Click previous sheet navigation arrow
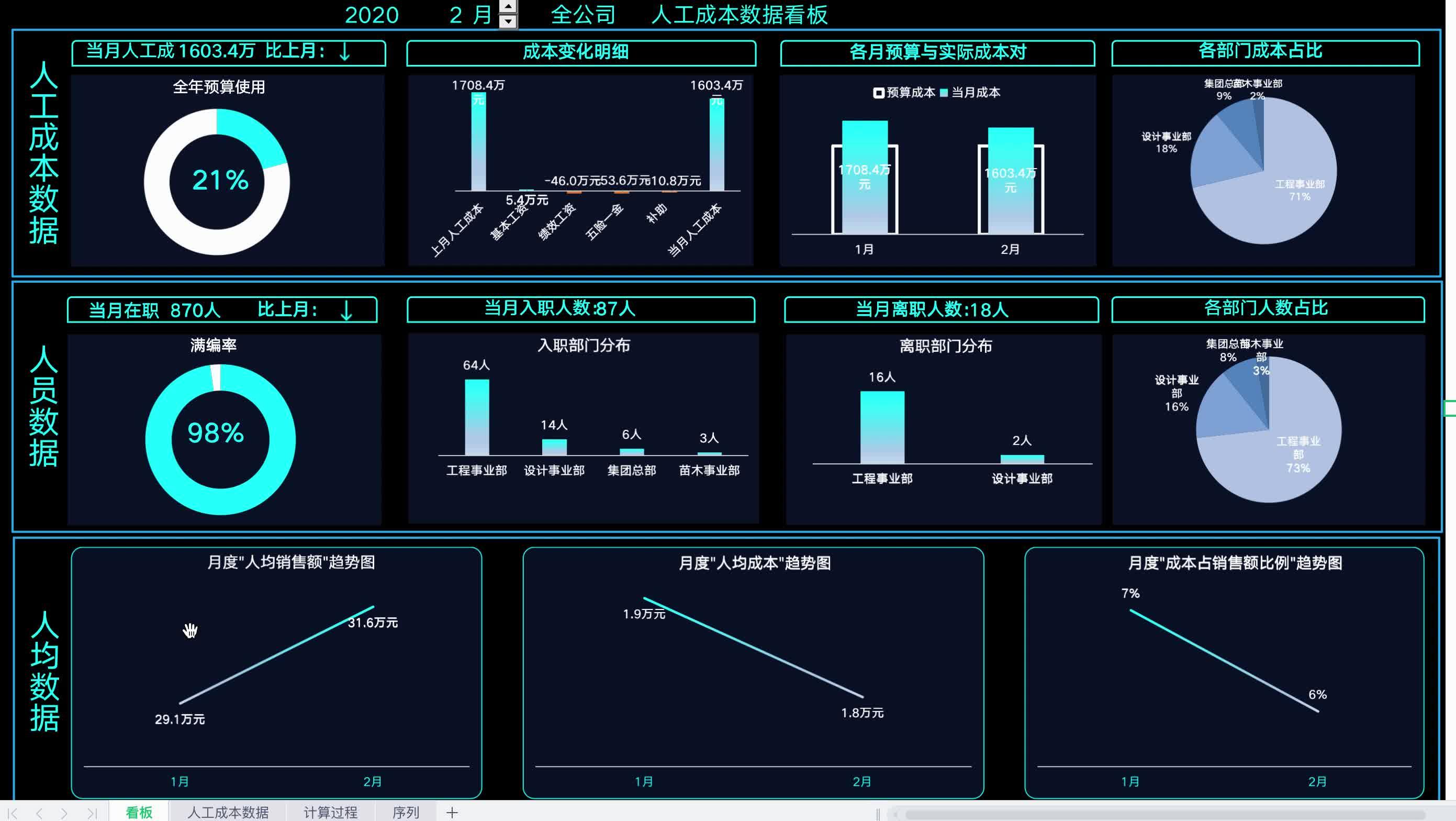This screenshot has width=1456, height=821. click(39, 813)
